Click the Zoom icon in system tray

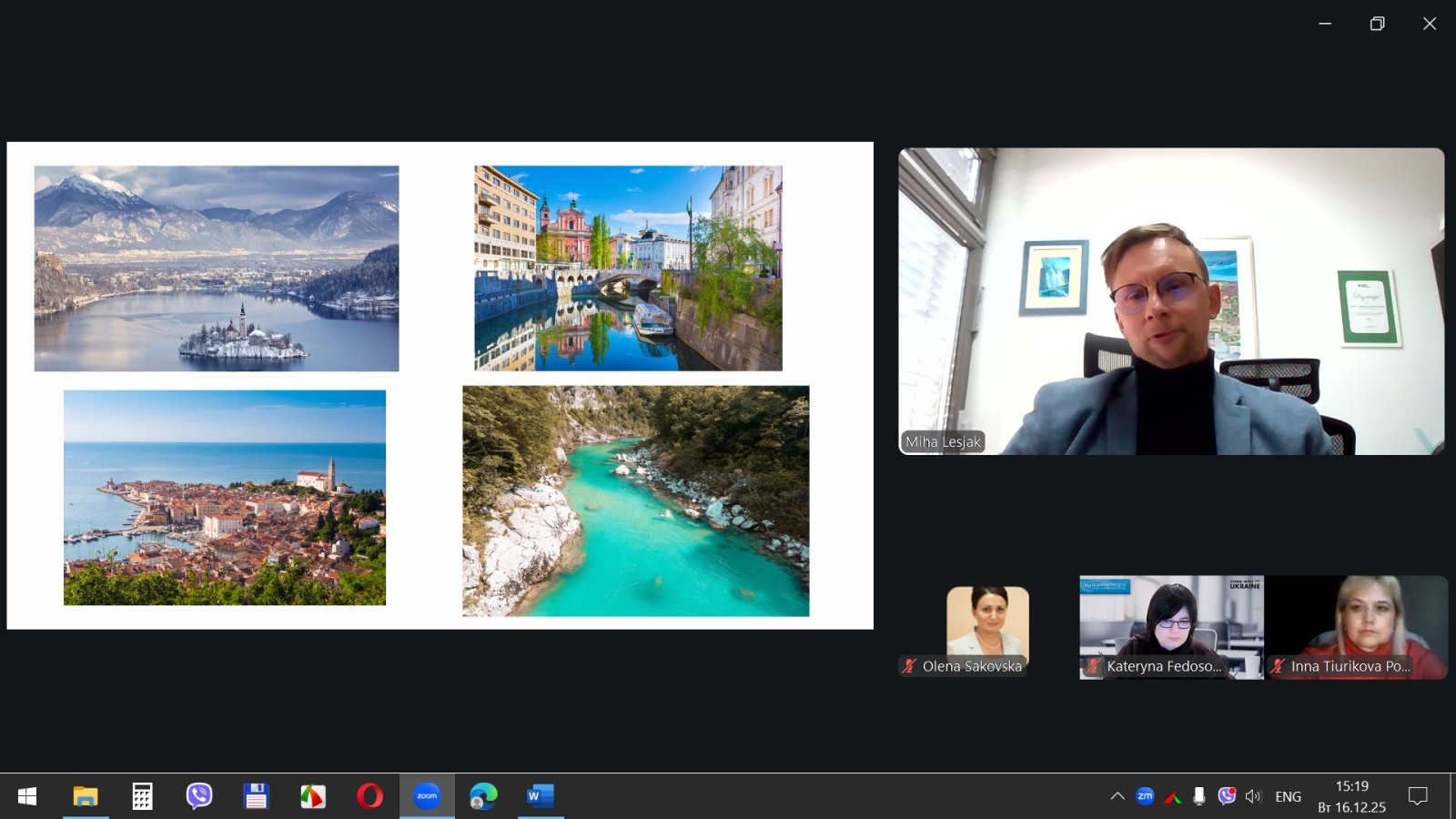[1145, 796]
